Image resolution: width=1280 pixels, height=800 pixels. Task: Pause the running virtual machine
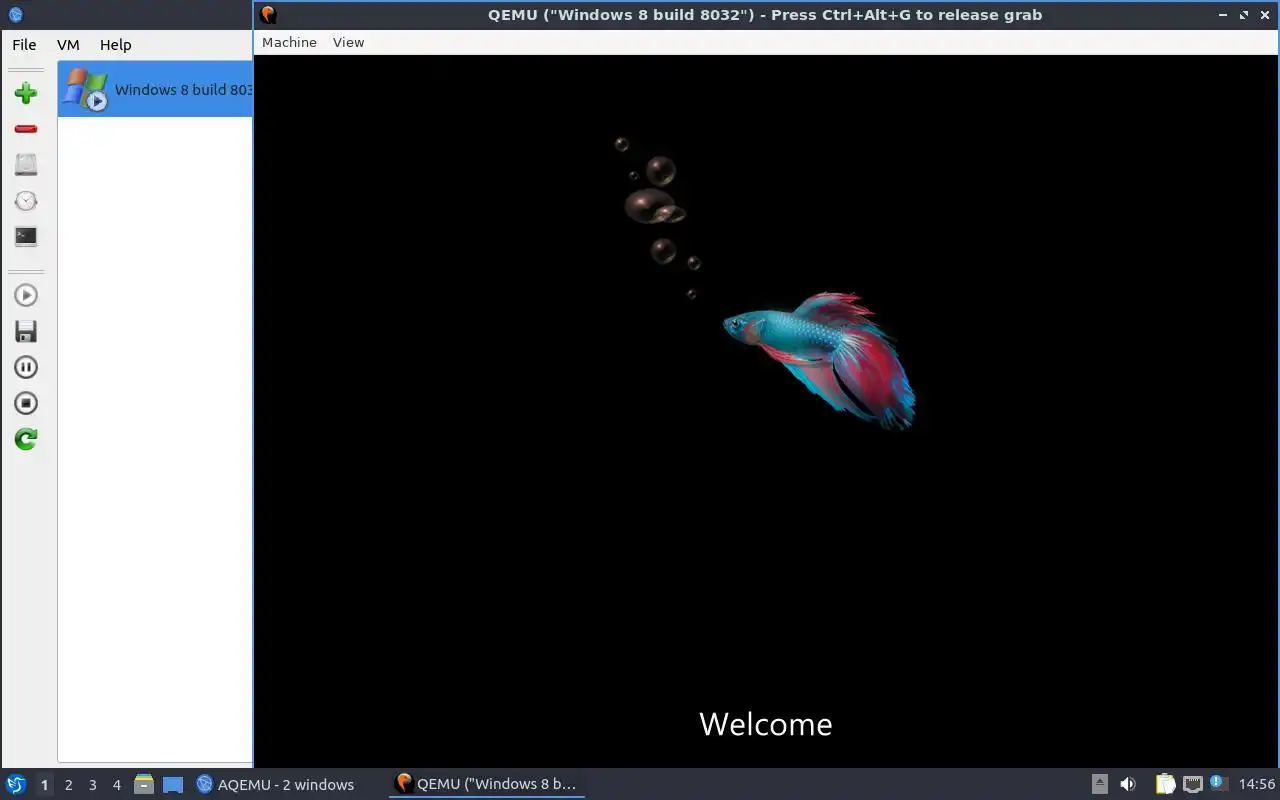coord(26,367)
